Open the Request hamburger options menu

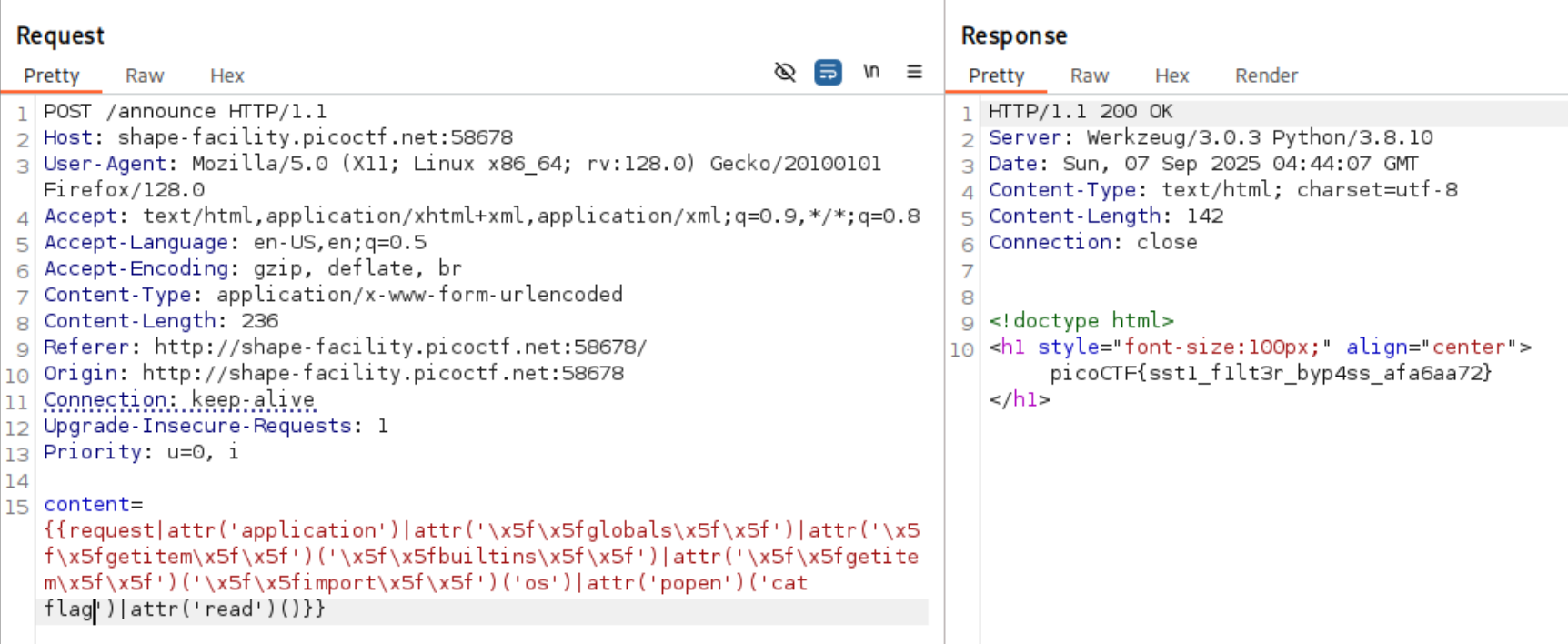coord(914,71)
